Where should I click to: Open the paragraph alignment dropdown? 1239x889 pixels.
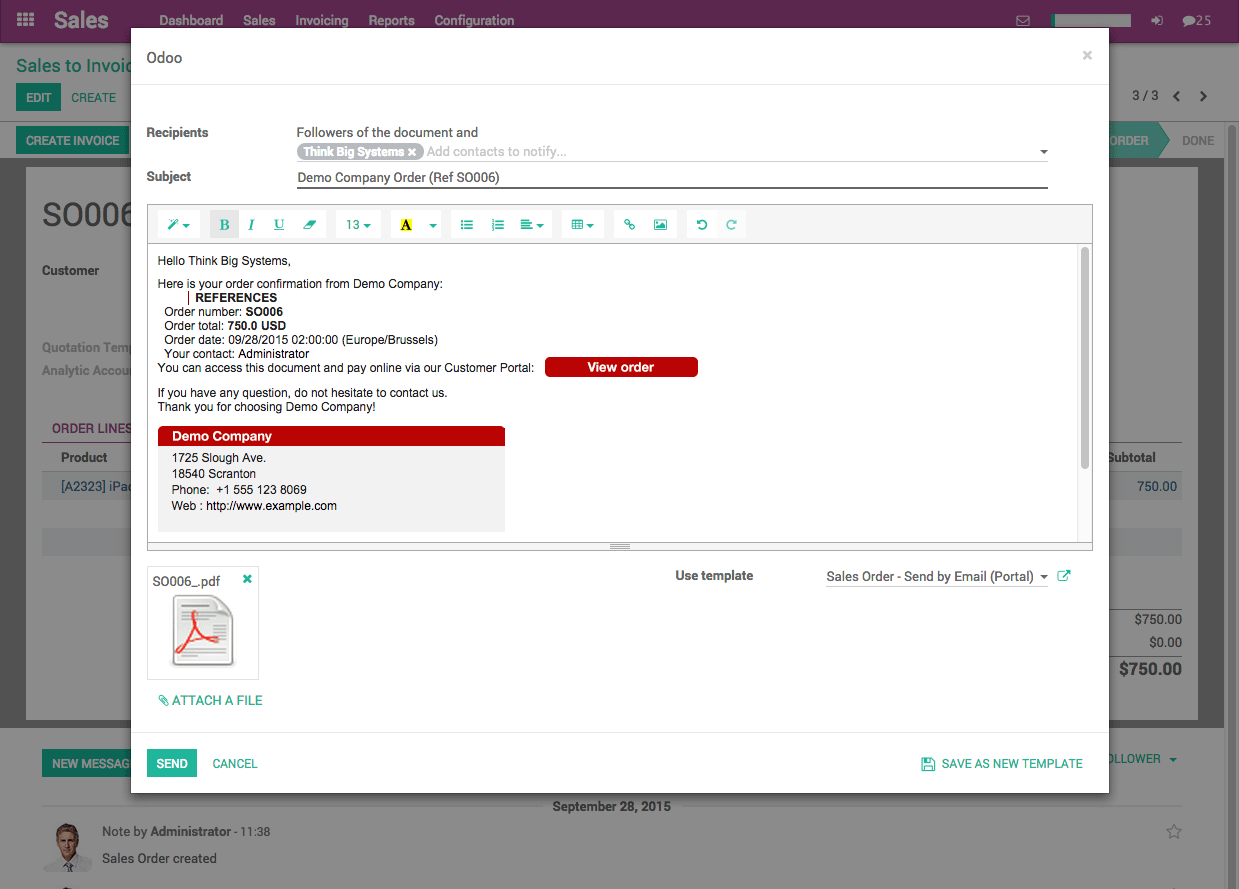click(532, 225)
